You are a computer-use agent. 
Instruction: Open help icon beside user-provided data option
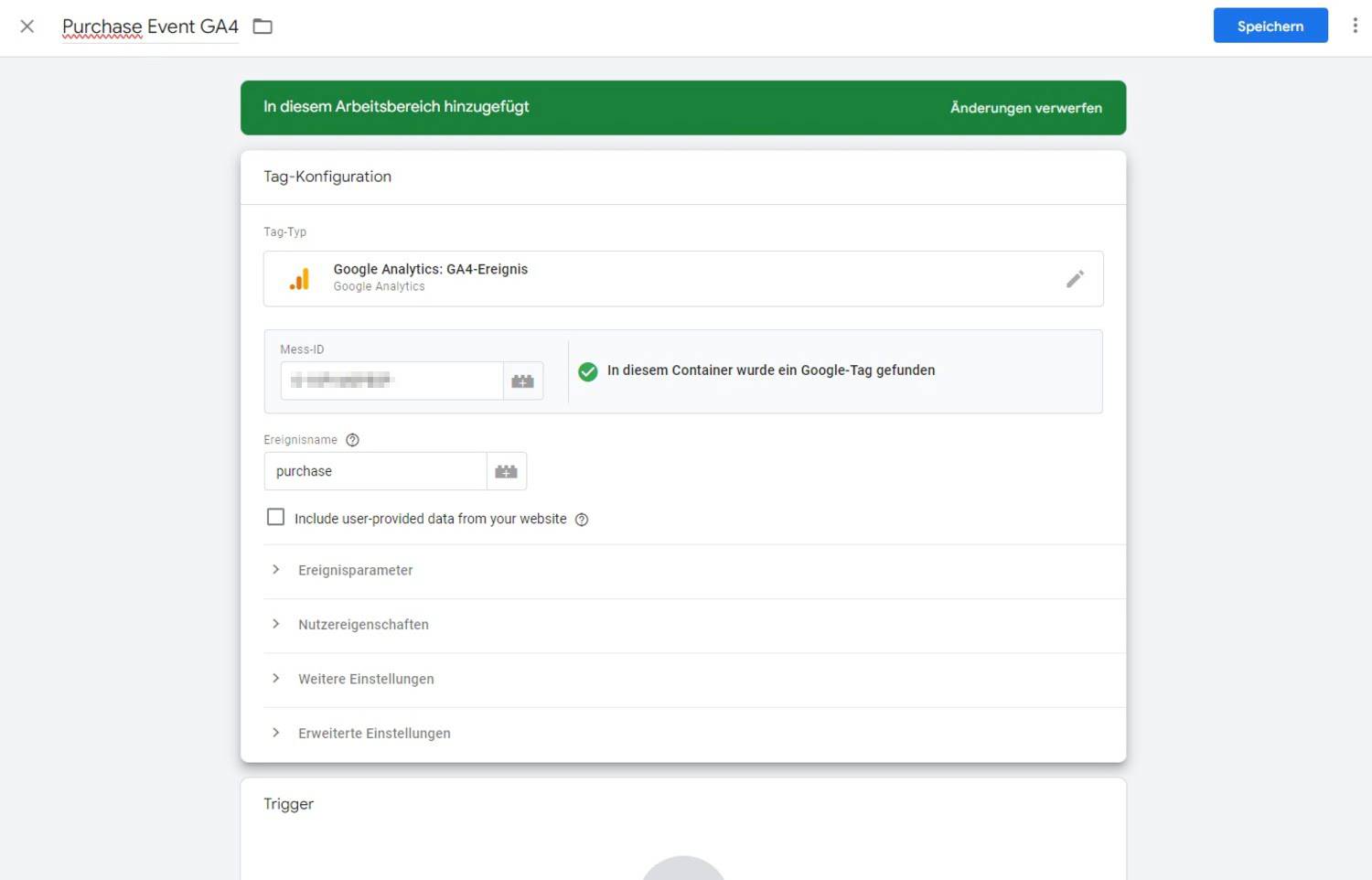point(582,520)
